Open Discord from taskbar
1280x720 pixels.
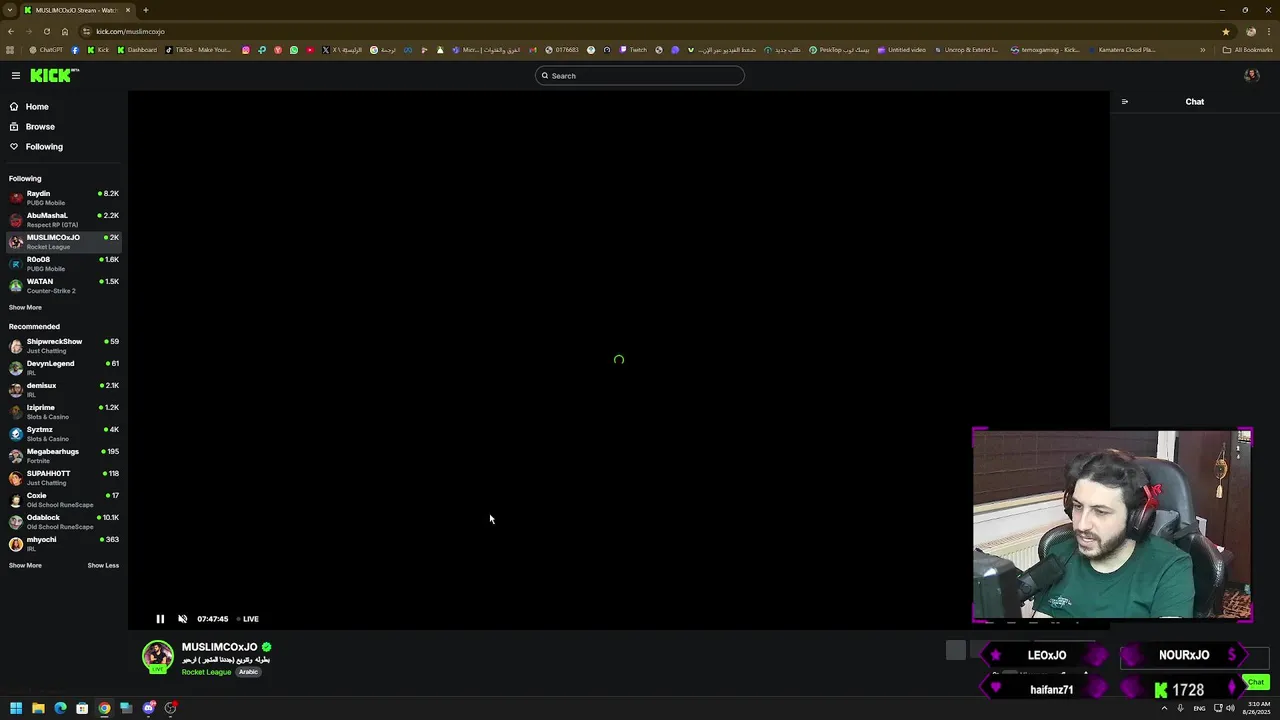click(x=148, y=708)
